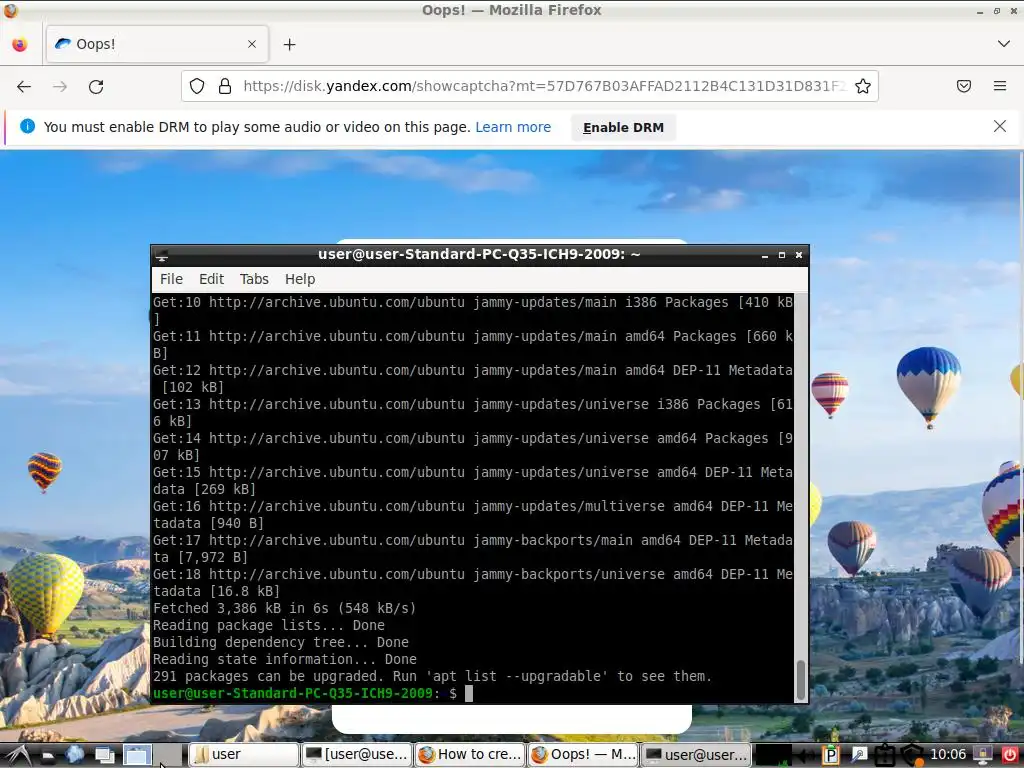Switch to the 'user' file manager taskbar item
The width and height of the screenshot is (1024, 768).
pos(244,754)
